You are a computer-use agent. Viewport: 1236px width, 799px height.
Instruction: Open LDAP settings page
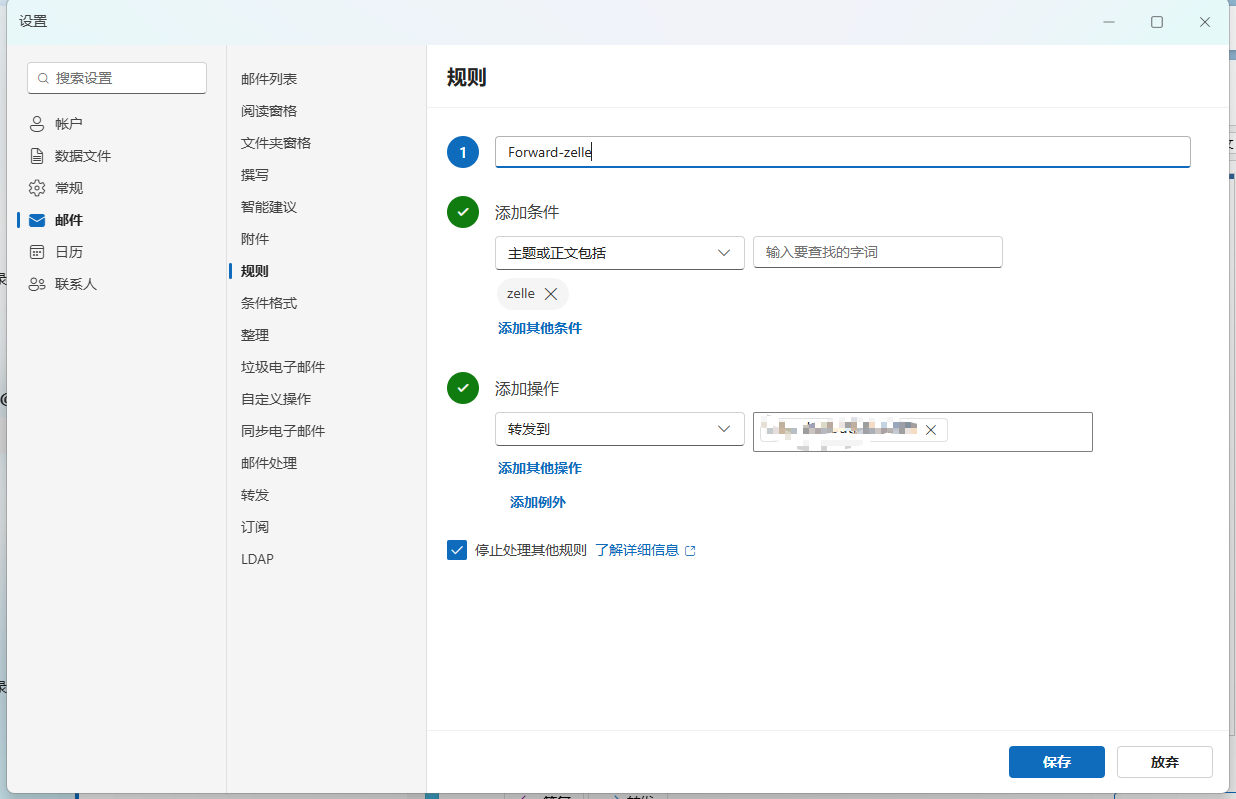click(x=257, y=559)
